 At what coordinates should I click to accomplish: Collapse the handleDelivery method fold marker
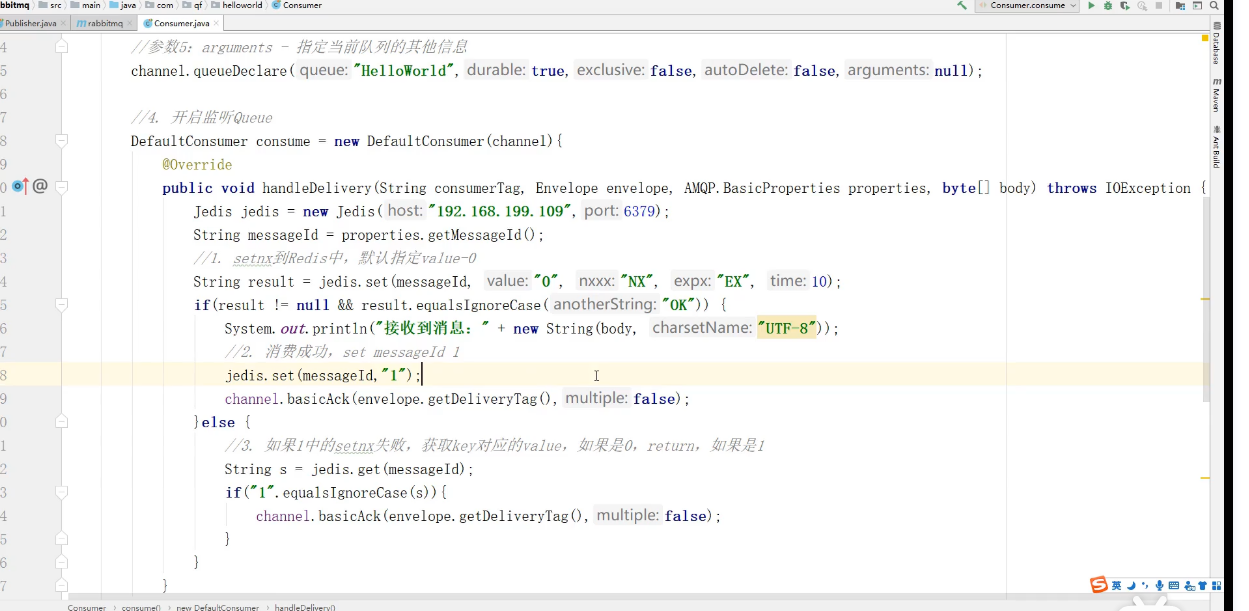click(x=62, y=187)
